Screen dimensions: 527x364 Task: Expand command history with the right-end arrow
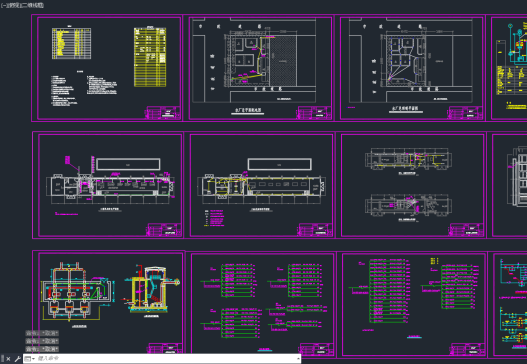pos(298,359)
